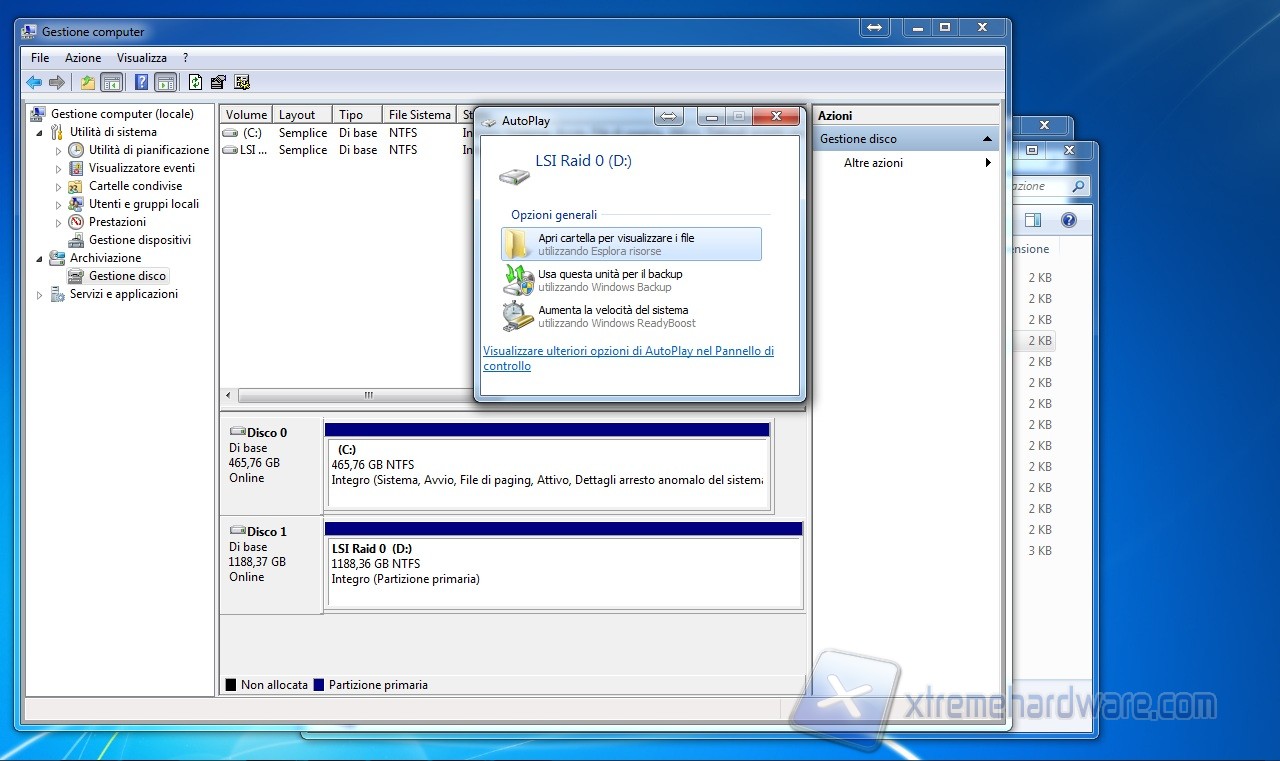Expand the Utilità di pianificazione node
The image size is (1280, 761).
pos(59,150)
